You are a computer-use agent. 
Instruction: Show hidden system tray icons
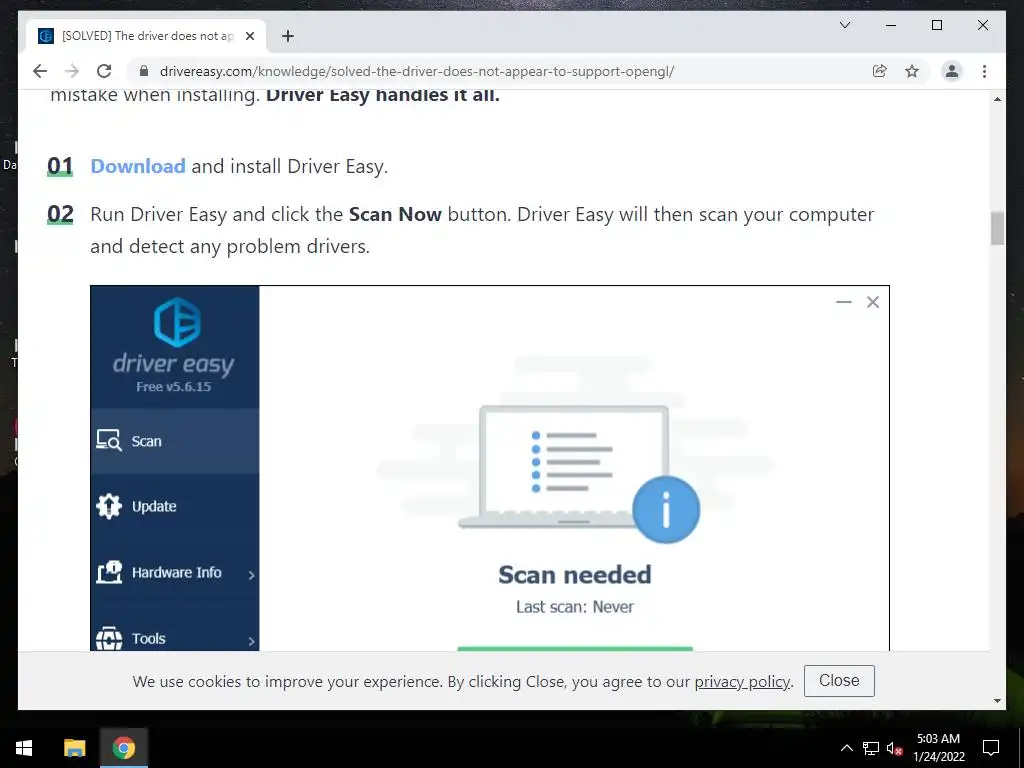coord(846,748)
